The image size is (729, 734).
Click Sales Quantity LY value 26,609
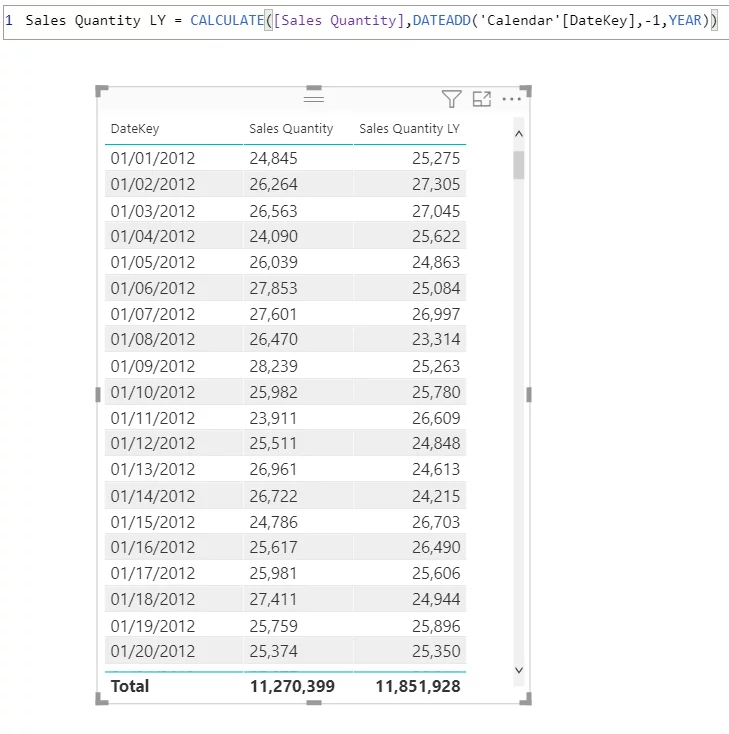click(436, 418)
